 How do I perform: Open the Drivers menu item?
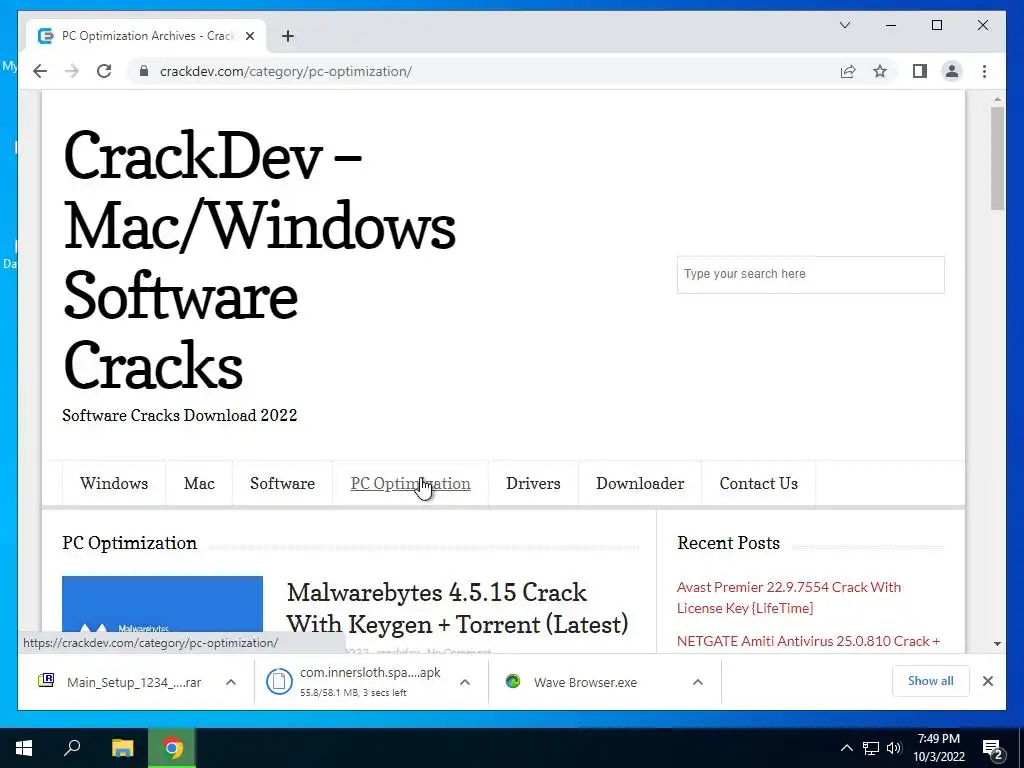(533, 483)
